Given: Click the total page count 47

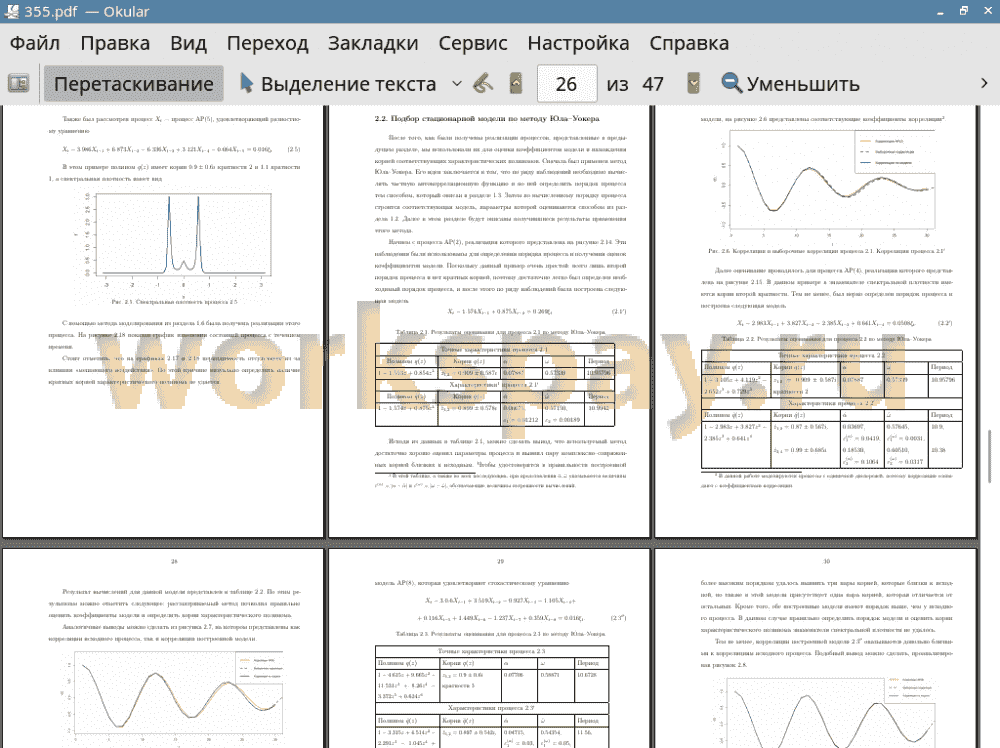Looking at the screenshot, I should (652, 84).
